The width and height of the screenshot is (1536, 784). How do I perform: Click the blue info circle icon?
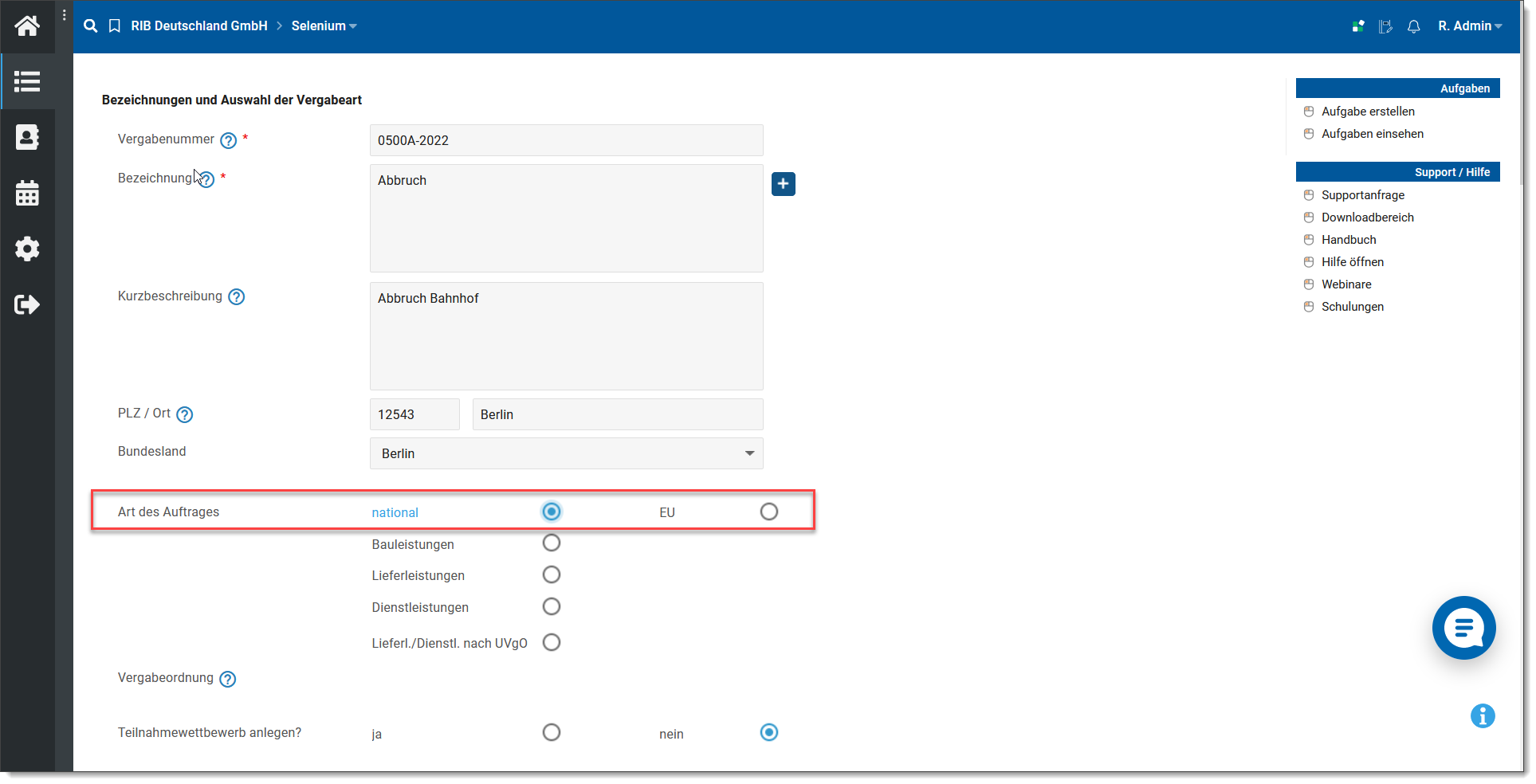tap(1483, 715)
